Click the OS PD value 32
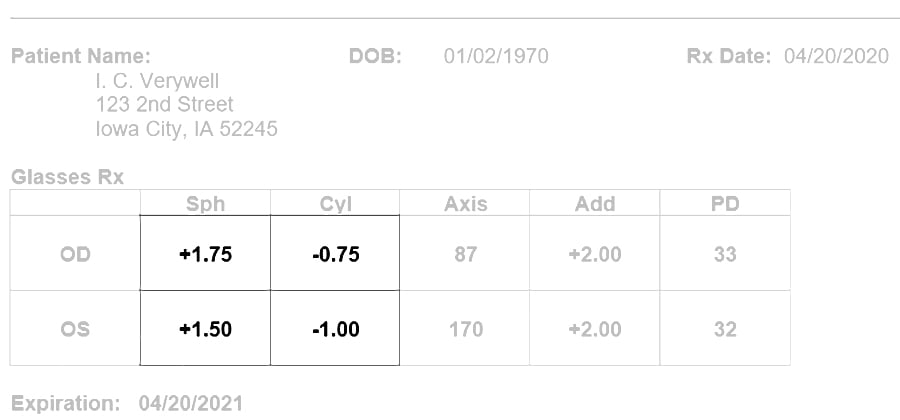Viewport: 900px width, 420px height. coord(725,329)
